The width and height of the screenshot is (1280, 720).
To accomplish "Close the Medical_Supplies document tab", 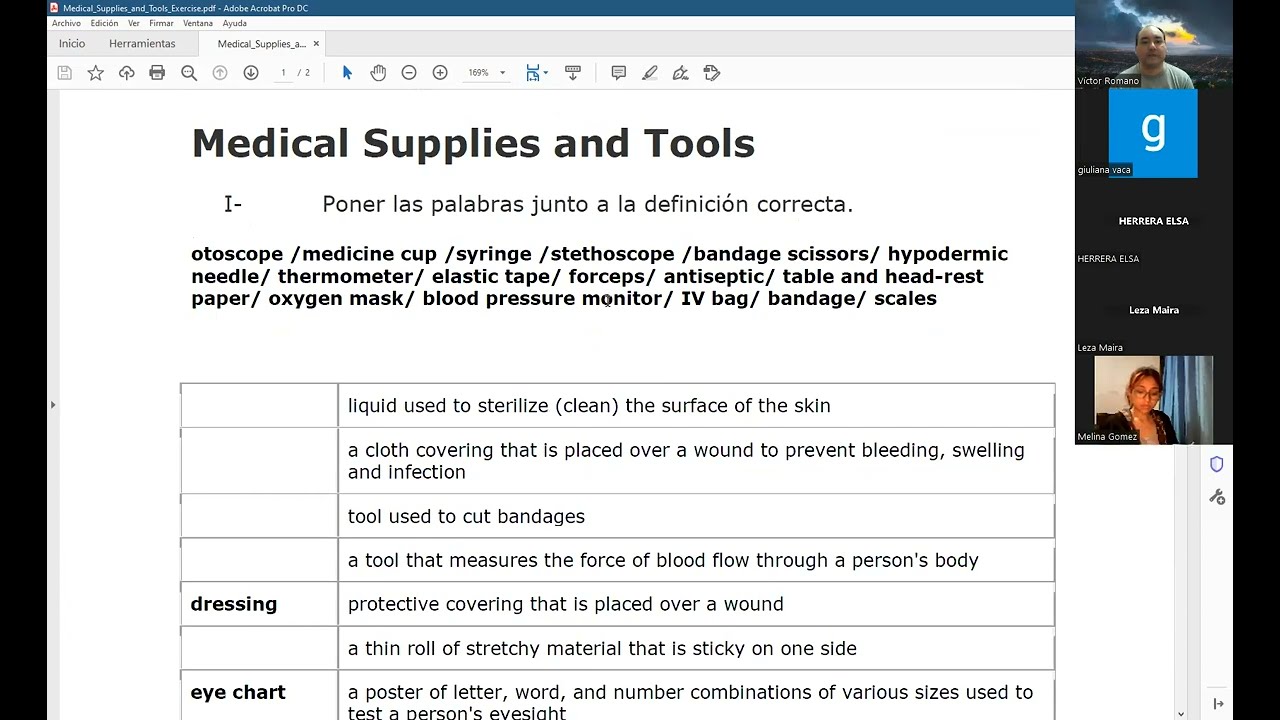I will [x=316, y=44].
